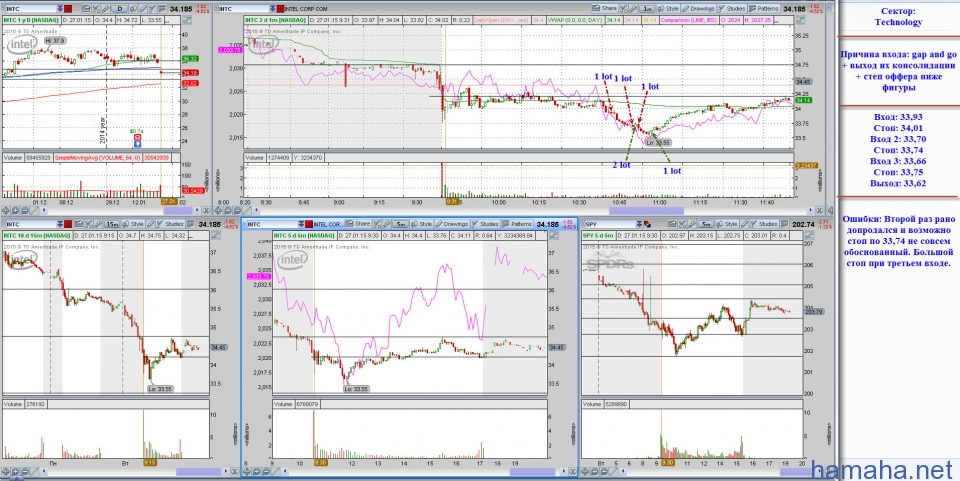Click the dividend $0.74 marker on daily chart
The width and height of the screenshot is (960, 481).
[137, 138]
